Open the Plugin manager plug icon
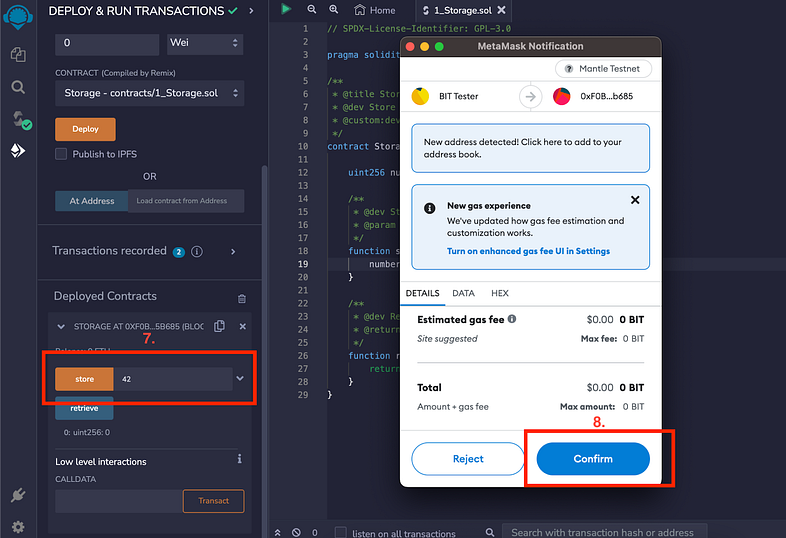The width and height of the screenshot is (786, 538). (18, 495)
